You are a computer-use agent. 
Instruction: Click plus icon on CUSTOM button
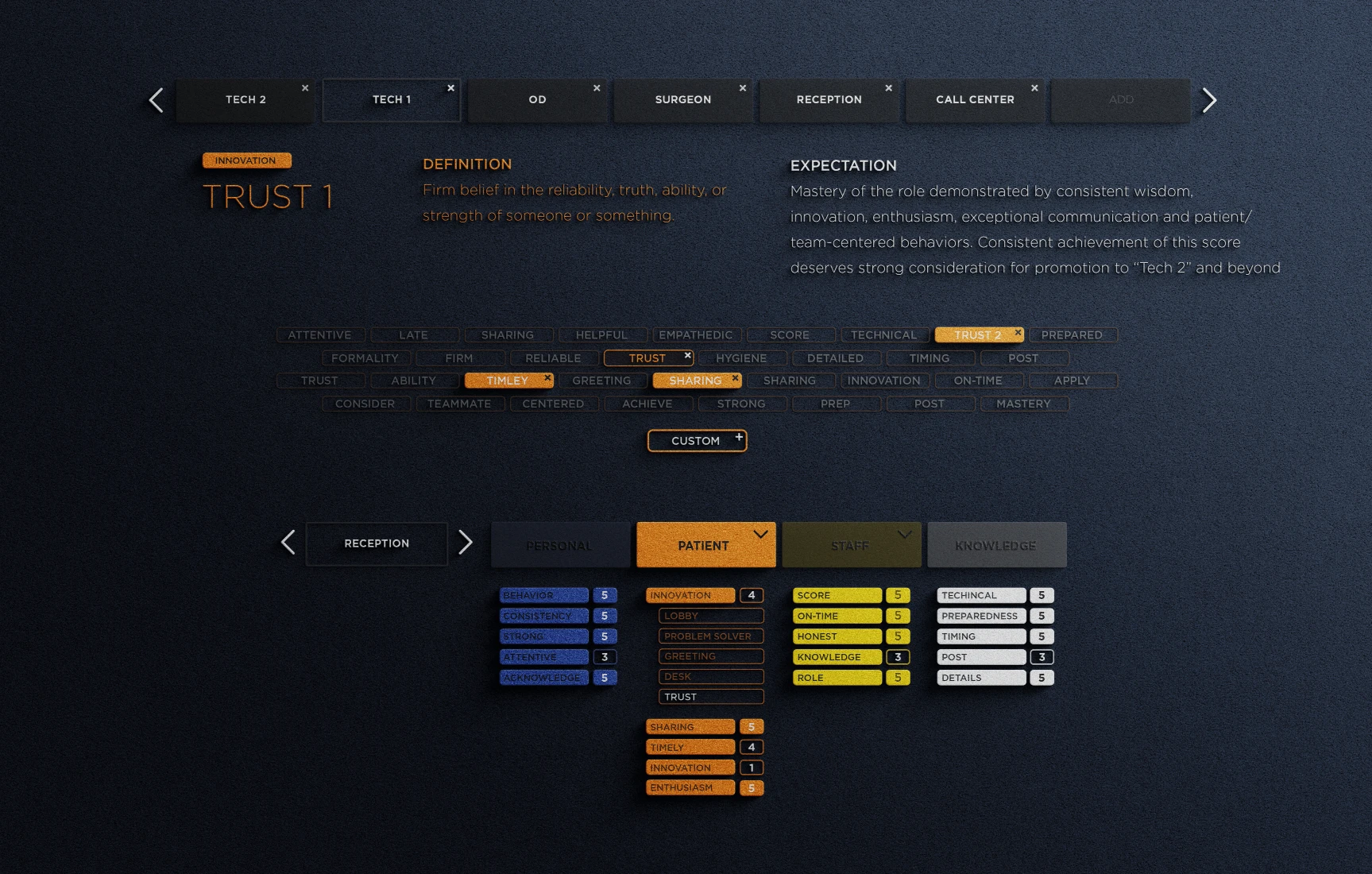739,437
